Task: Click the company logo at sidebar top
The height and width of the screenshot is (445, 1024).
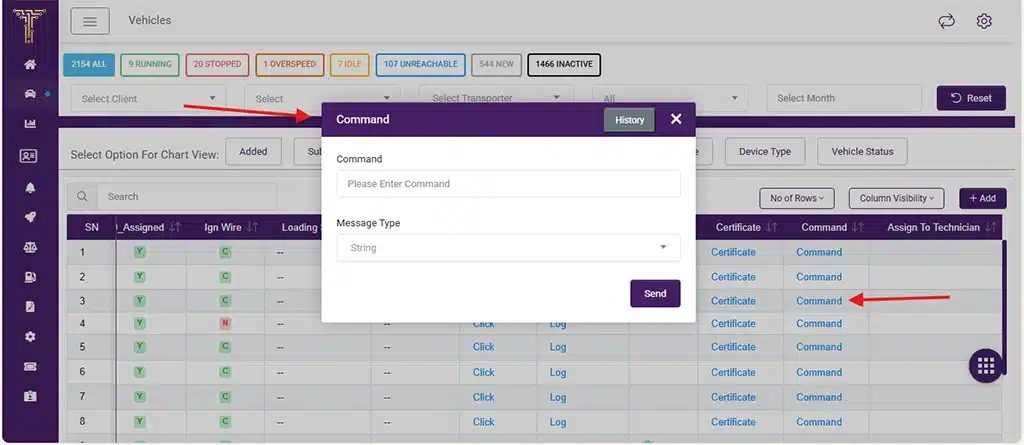Action: [29, 25]
